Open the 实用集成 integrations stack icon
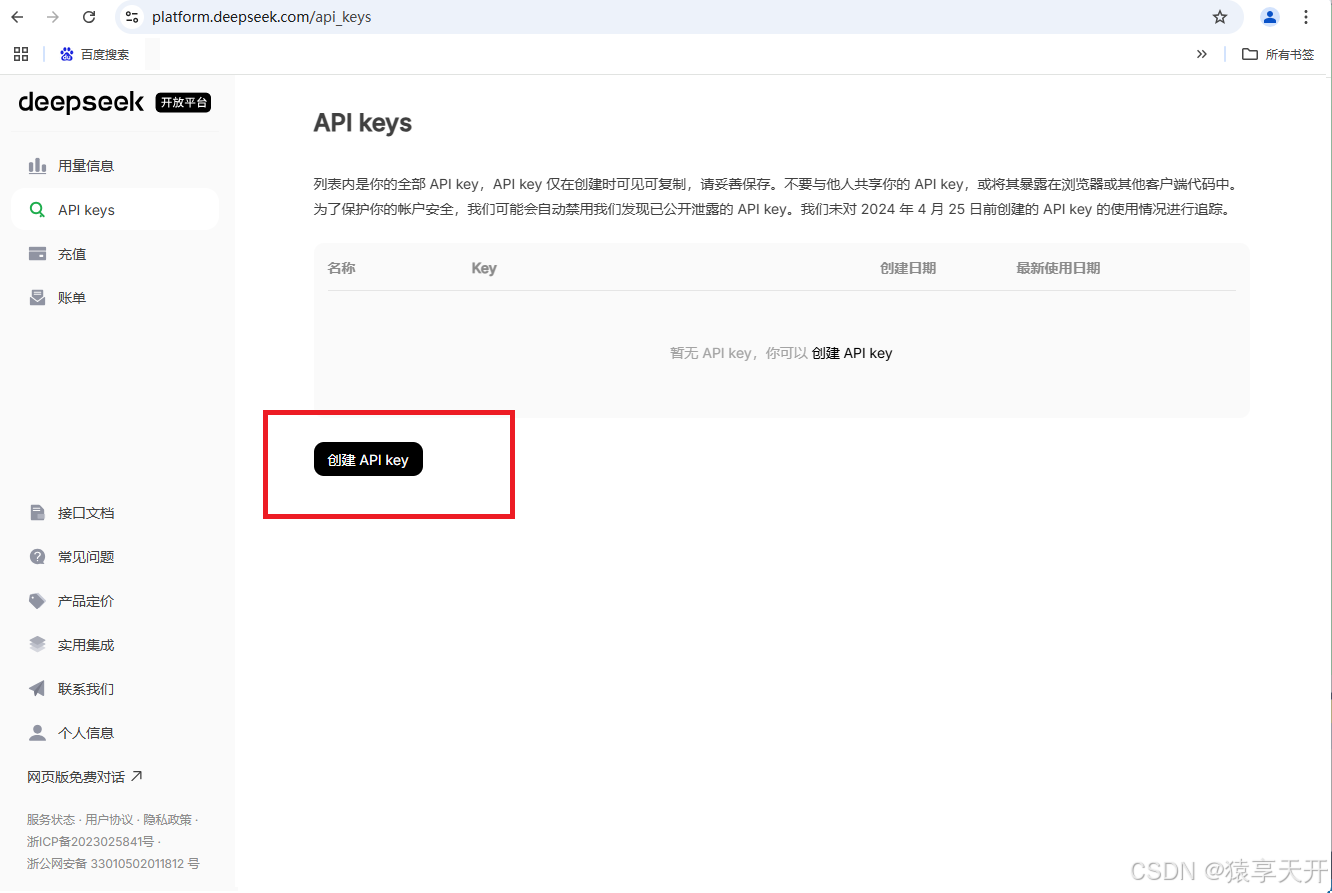Viewport: 1332px width, 893px height. click(37, 644)
